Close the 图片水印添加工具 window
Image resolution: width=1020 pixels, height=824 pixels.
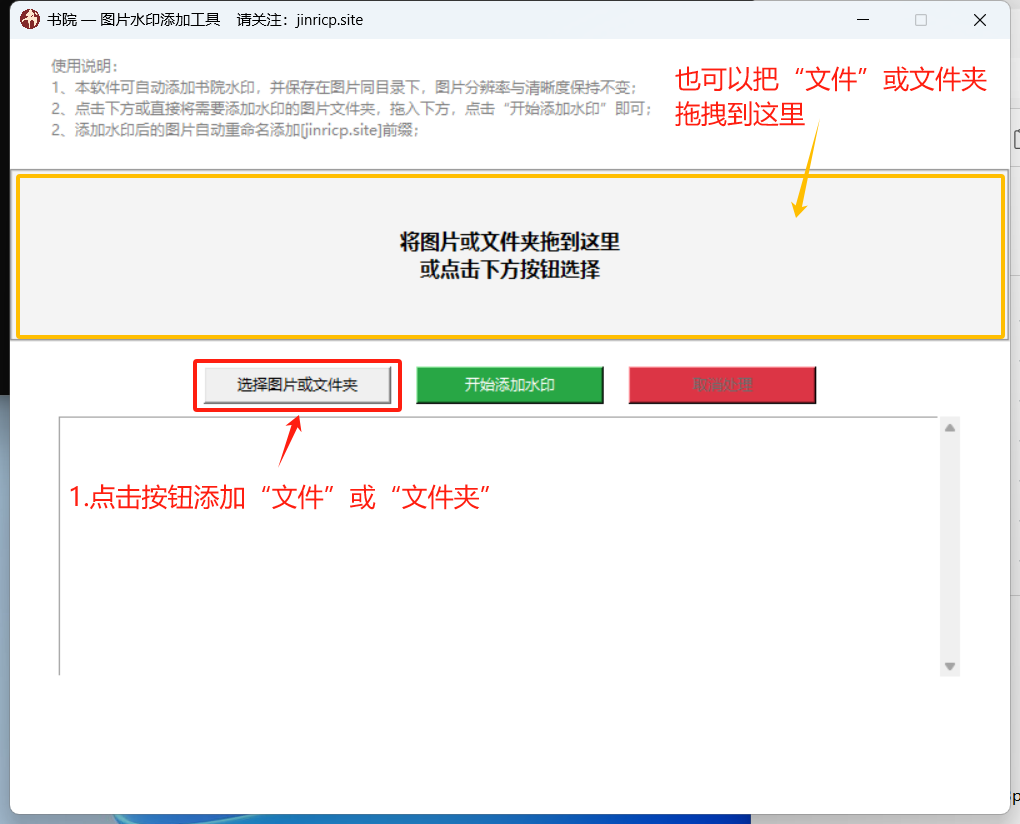(x=979, y=19)
